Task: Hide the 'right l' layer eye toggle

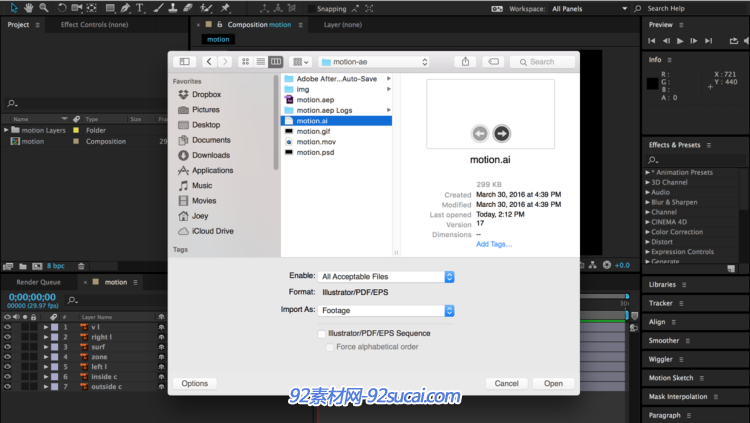Action: coord(7,337)
